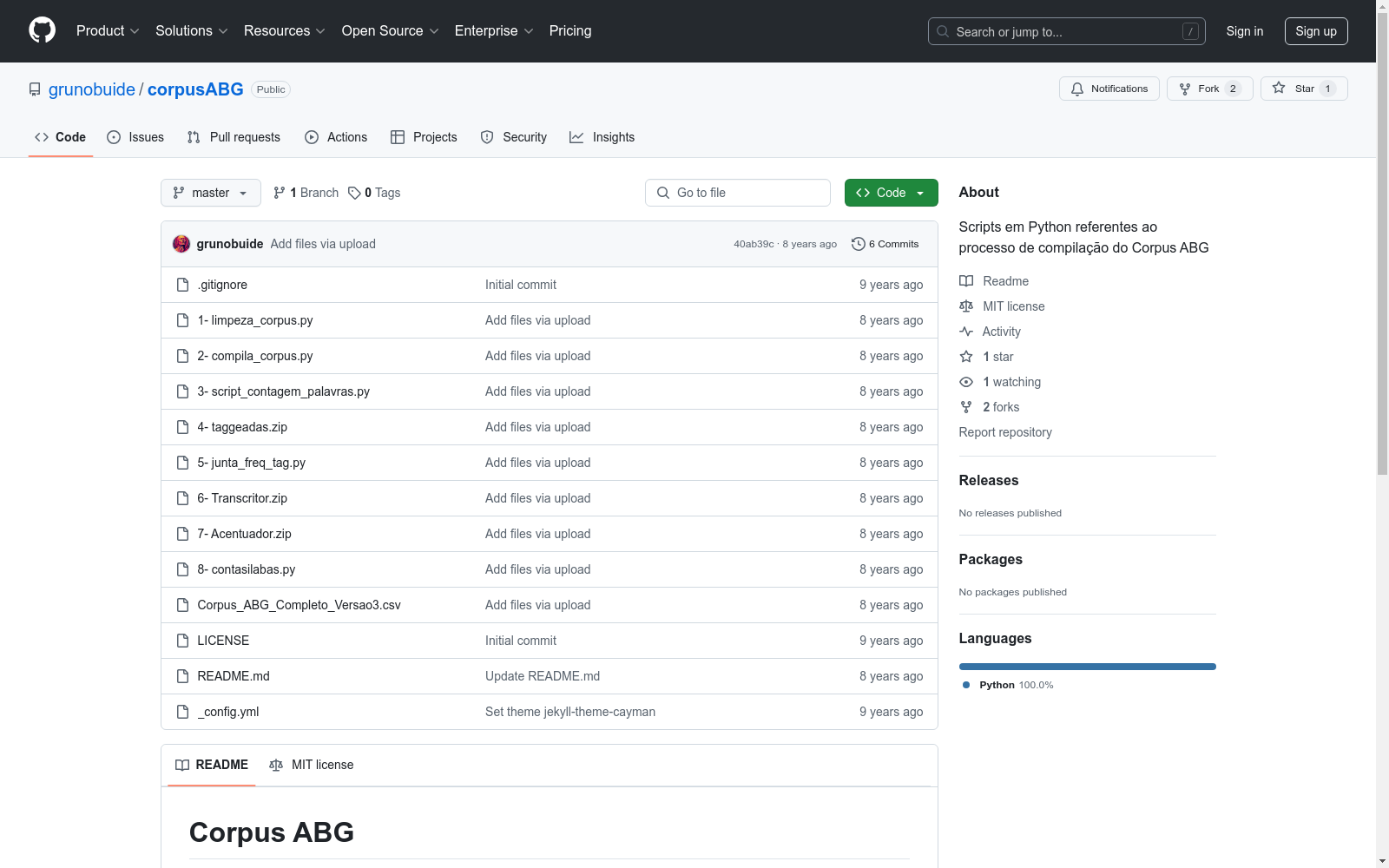
Task: Click the repository icon before grunobuide
Action: [35, 89]
